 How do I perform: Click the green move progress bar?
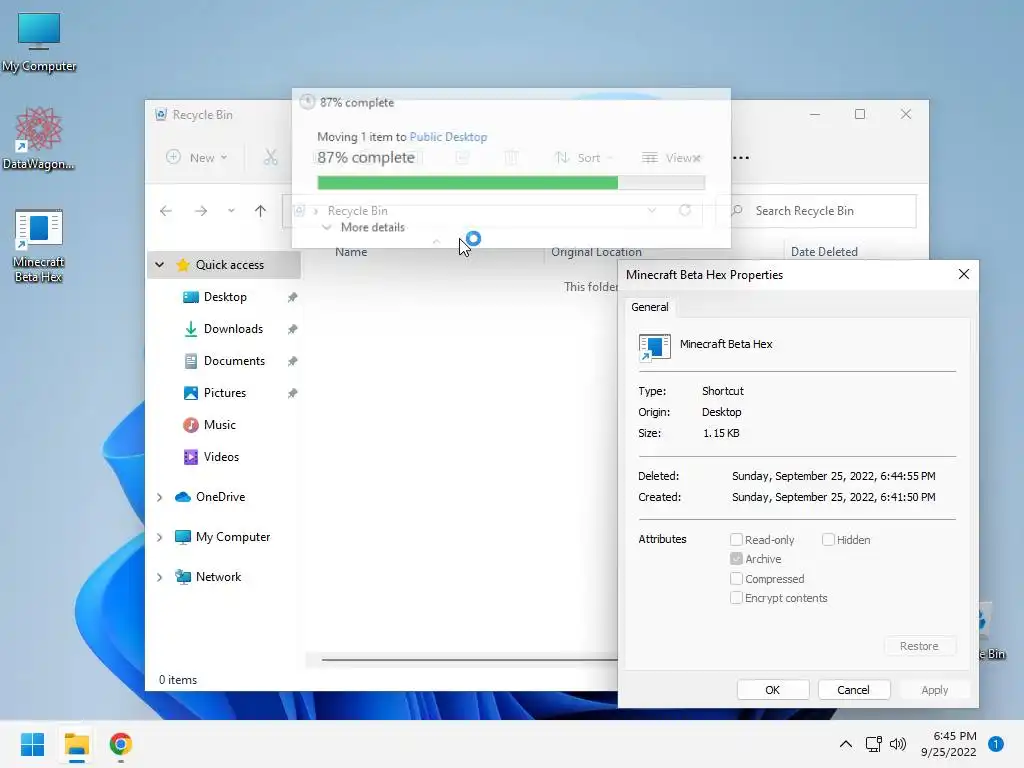(511, 183)
